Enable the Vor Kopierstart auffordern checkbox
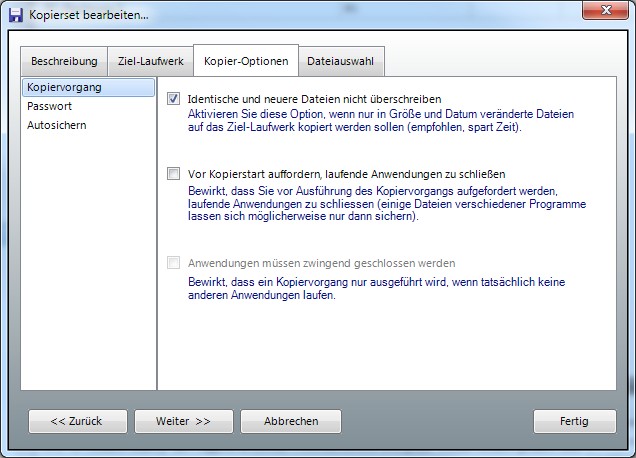The height and width of the screenshot is (458, 636). tap(174, 173)
